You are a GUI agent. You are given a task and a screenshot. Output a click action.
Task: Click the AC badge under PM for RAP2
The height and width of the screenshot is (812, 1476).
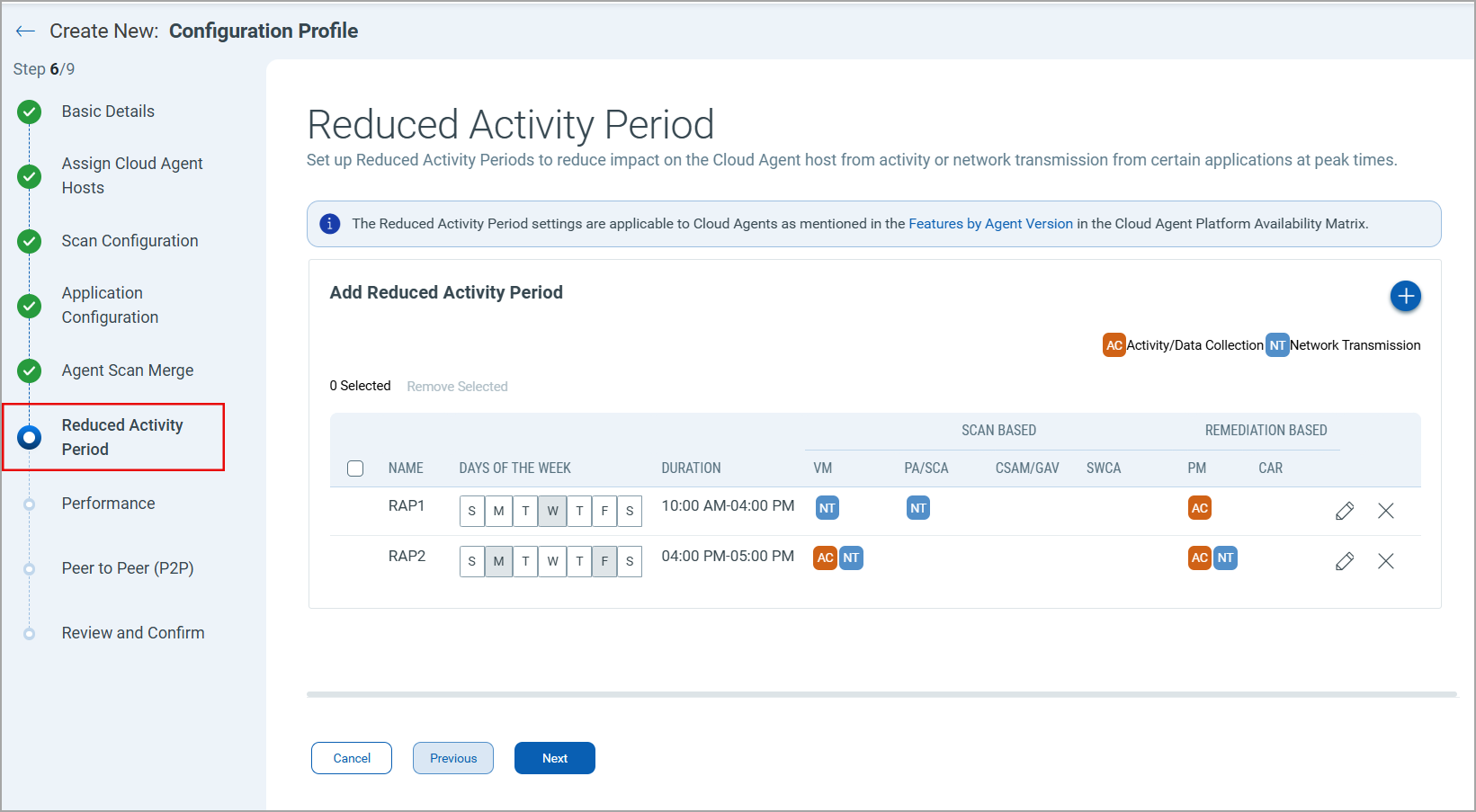click(x=1198, y=558)
